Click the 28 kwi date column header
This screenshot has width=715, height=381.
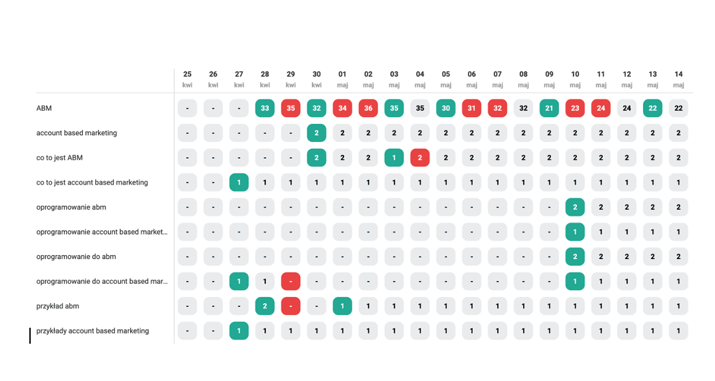pyautogui.click(x=264, y=79)
